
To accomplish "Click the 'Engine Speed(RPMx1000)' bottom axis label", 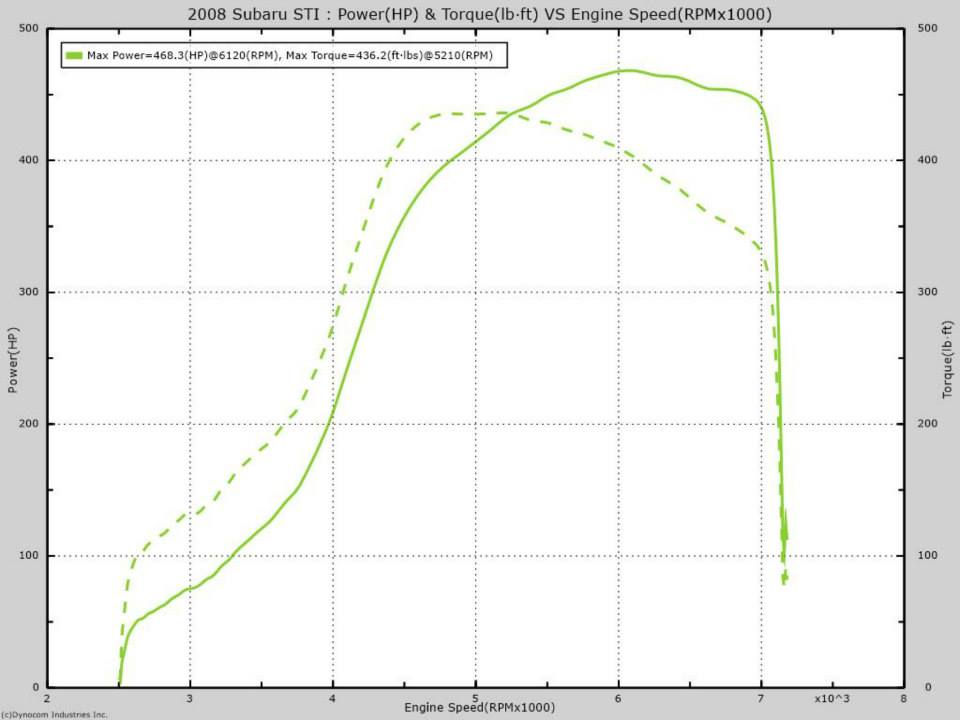I will pyautogui.click(x=479, y=707).
